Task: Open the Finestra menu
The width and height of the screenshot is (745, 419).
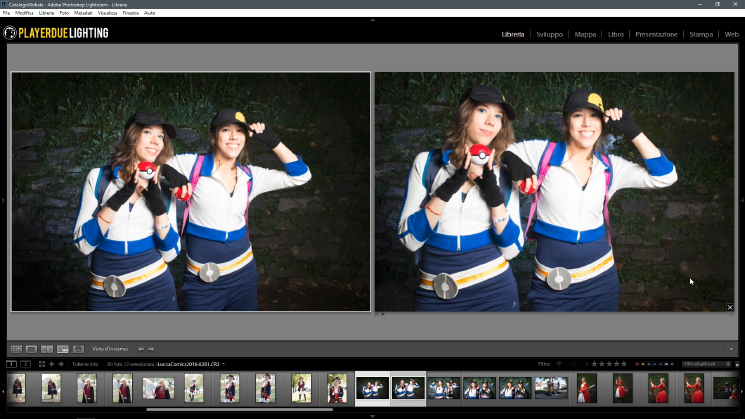Action: (131, 13)
